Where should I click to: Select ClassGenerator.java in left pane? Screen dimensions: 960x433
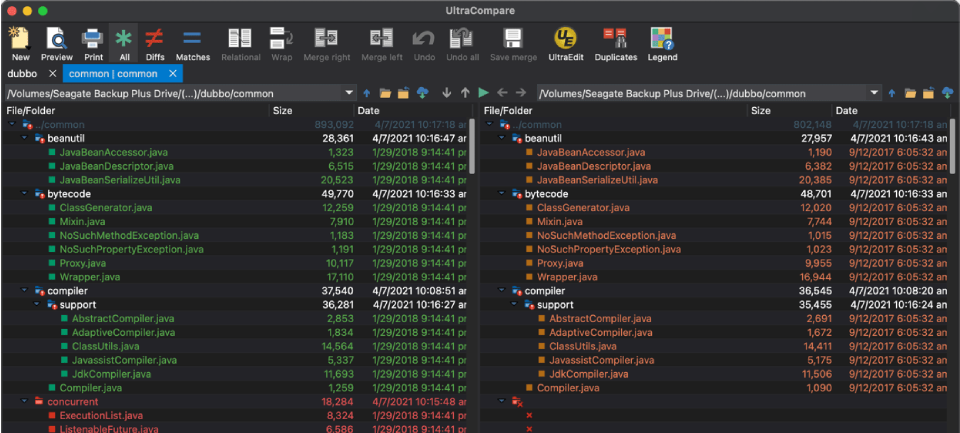point(105,208)
